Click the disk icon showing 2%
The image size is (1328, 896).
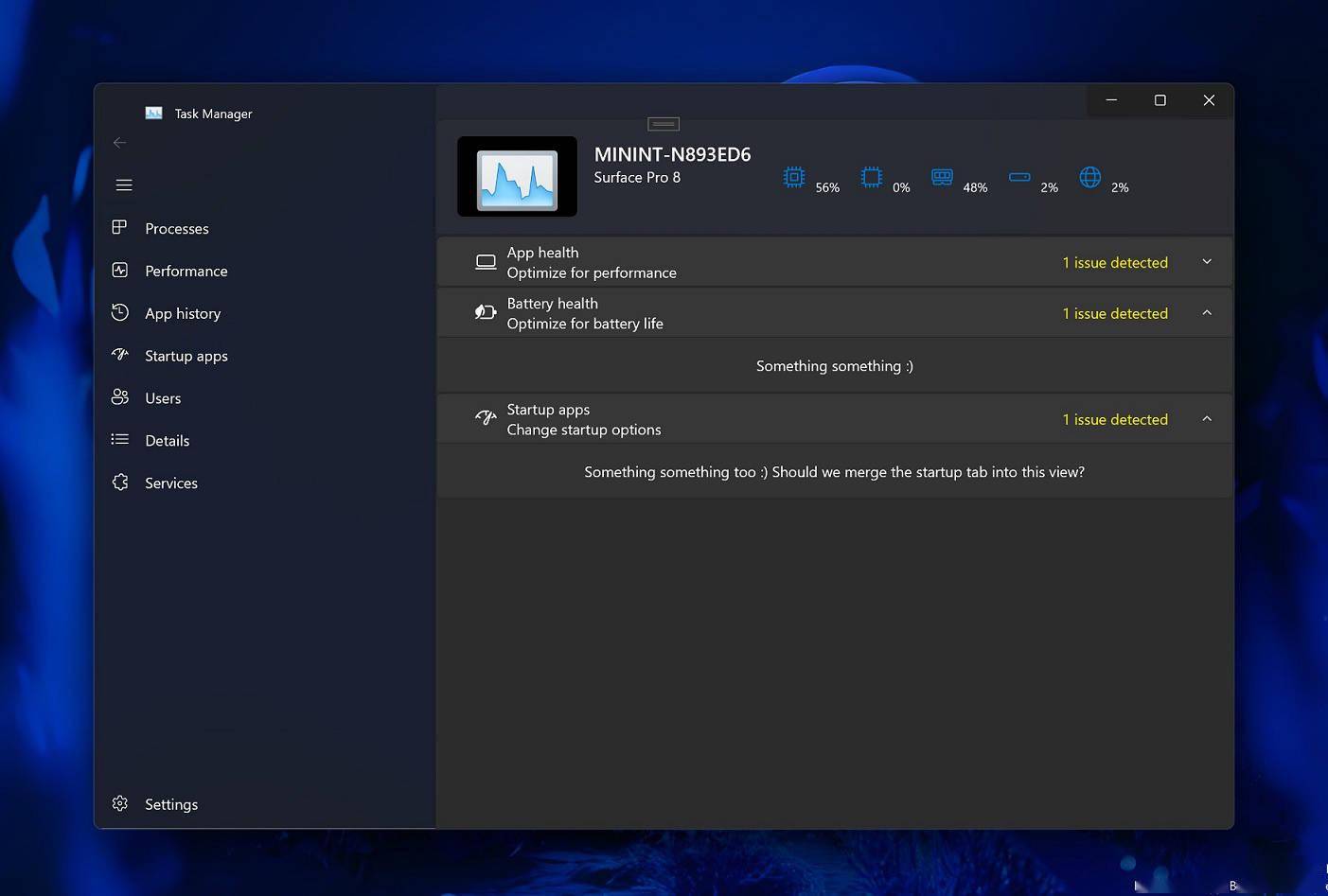tap(1019, 177)
